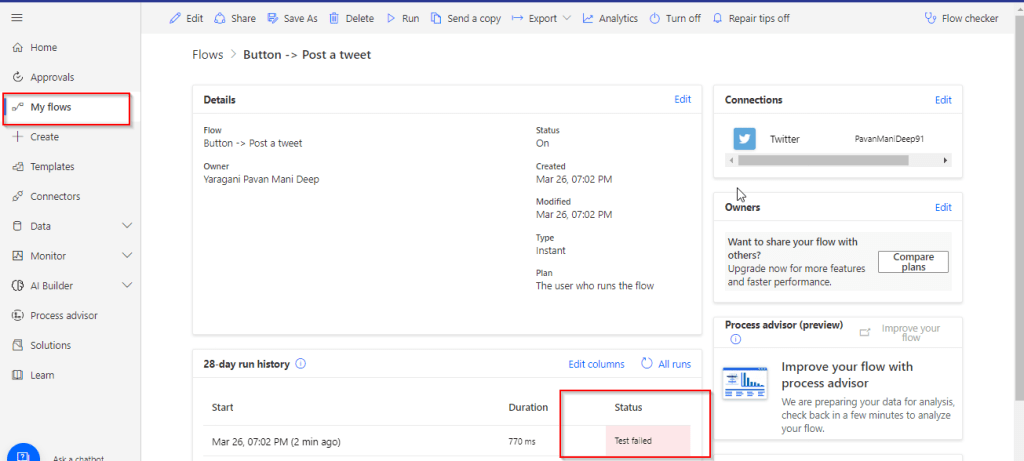Viewport: 1024px width, 461px height.
Task: Click the Flow checker stethoscope icon
Action: tap(931, 18)
